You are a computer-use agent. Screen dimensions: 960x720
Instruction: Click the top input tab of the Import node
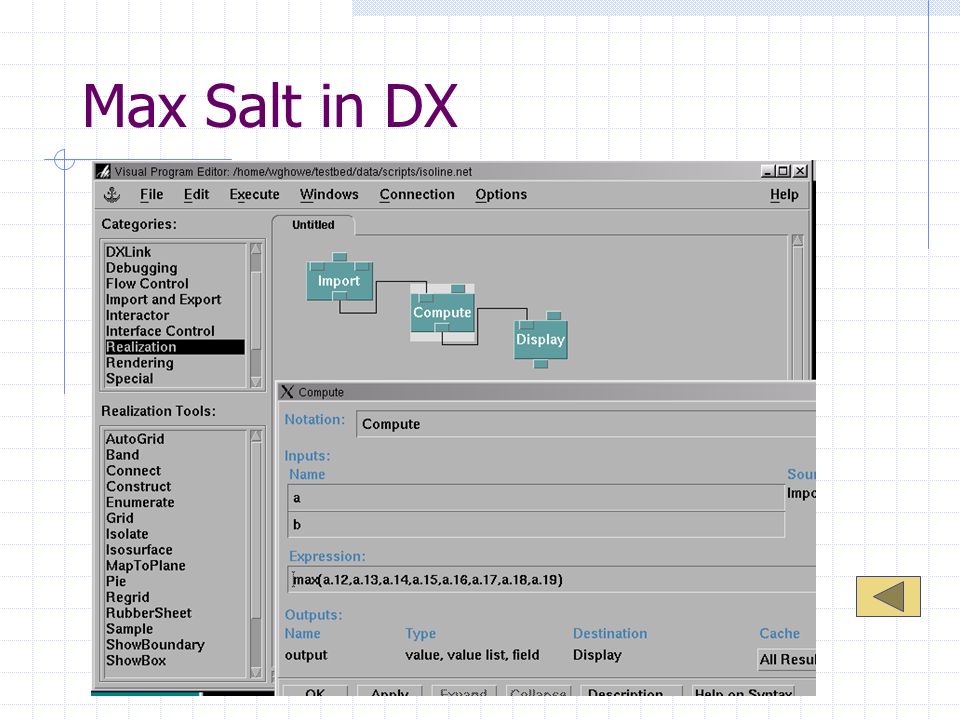coord(340,257)
